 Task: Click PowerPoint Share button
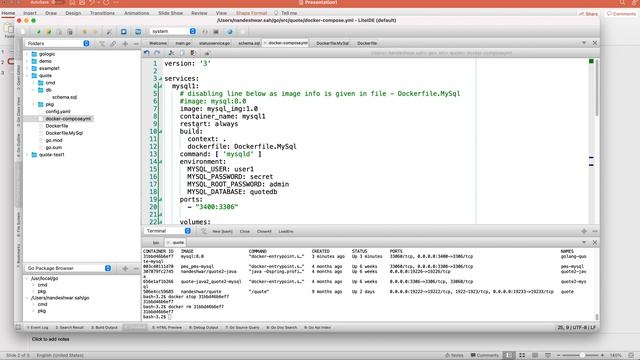[x=588, y=14]
